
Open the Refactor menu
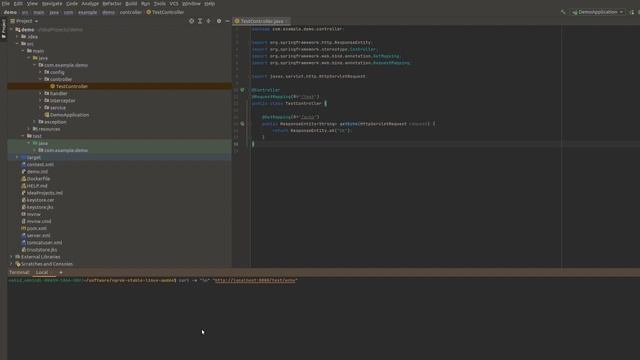pyautogui.click(x=112, y=4)
